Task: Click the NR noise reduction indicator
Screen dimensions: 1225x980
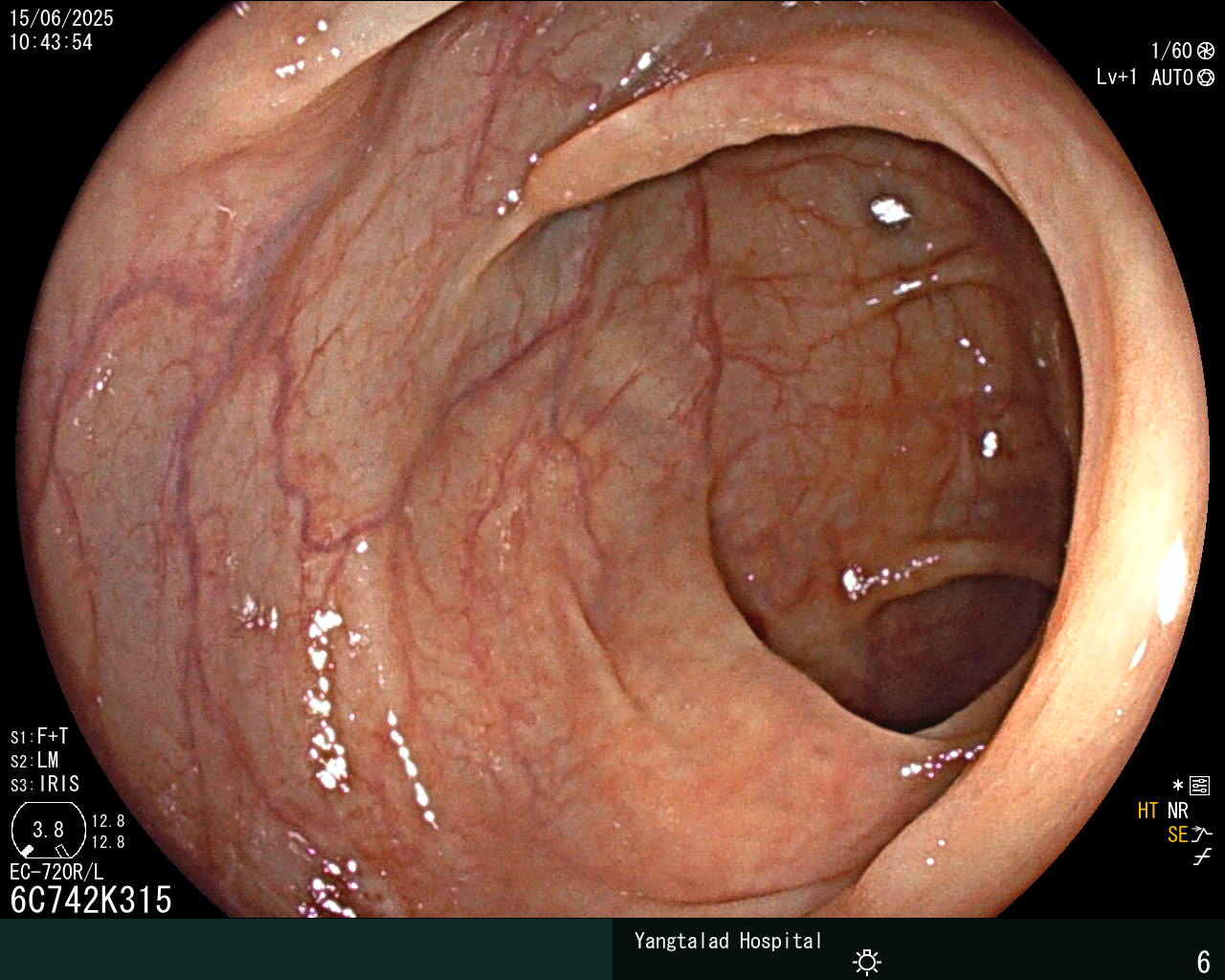Action: click(1177, 811)
